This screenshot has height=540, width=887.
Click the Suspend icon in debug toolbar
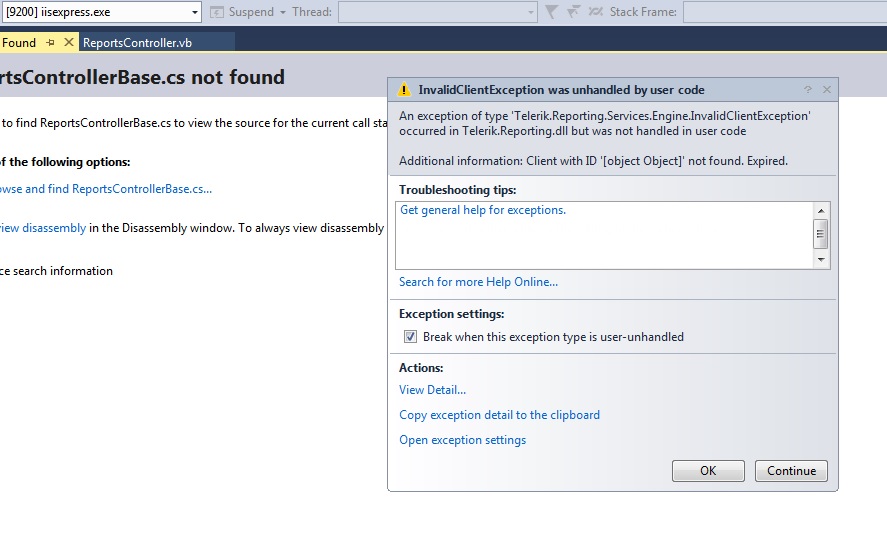[x=217, y=12]
